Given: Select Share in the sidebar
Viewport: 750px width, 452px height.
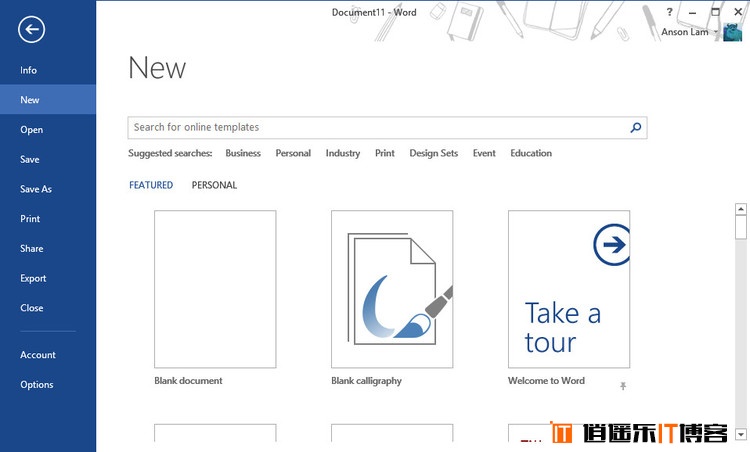Looking at the screenshot, I should coord(32,248).
